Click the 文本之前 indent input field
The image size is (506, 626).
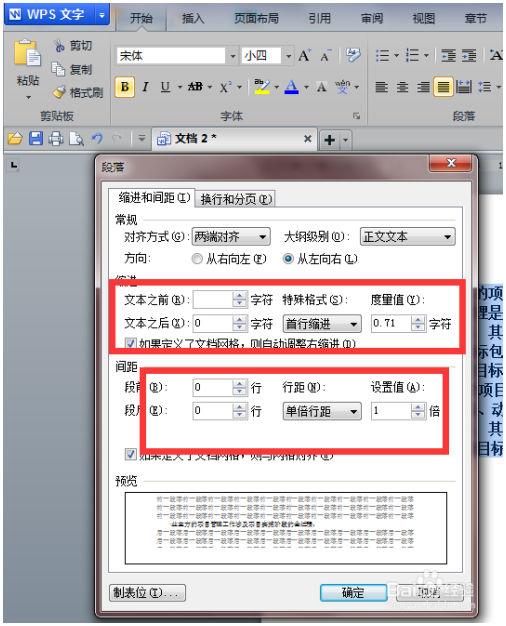coord(212,299)
